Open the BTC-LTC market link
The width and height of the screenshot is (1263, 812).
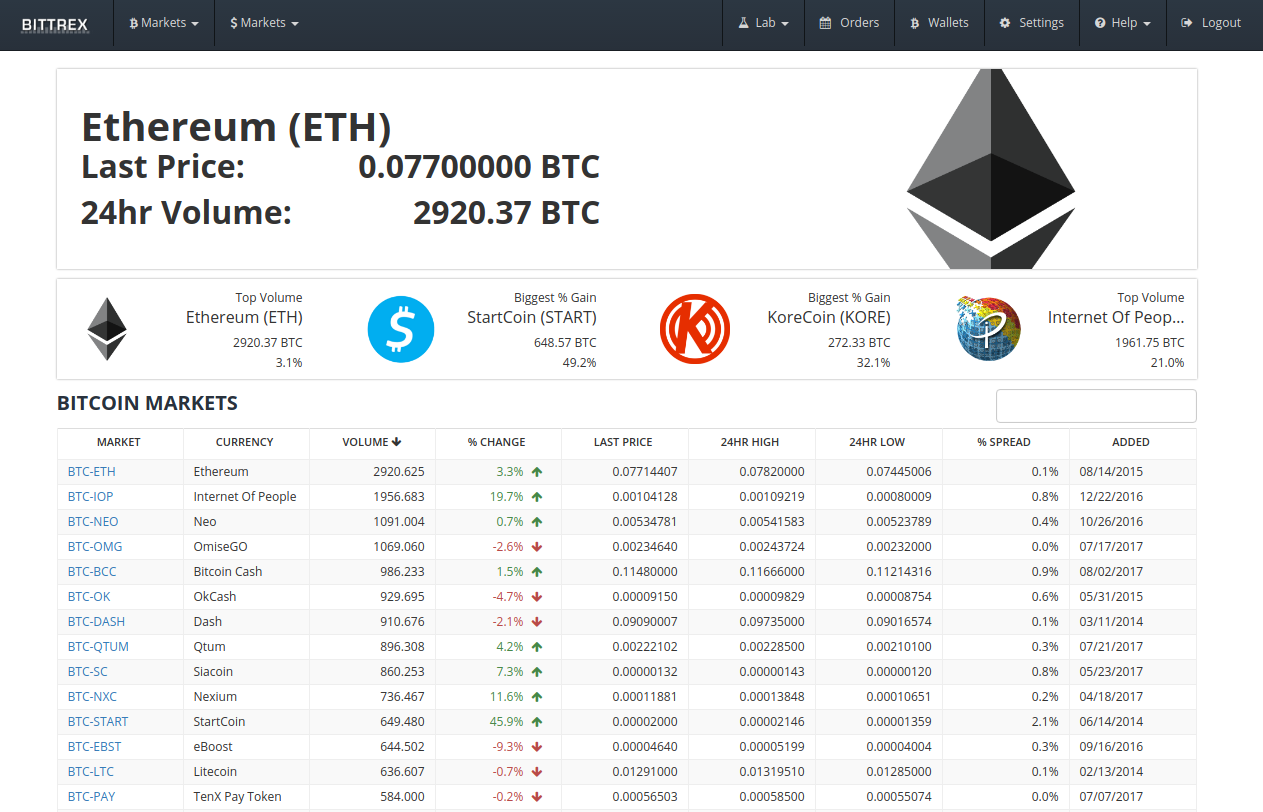click(x=91, y=772)
